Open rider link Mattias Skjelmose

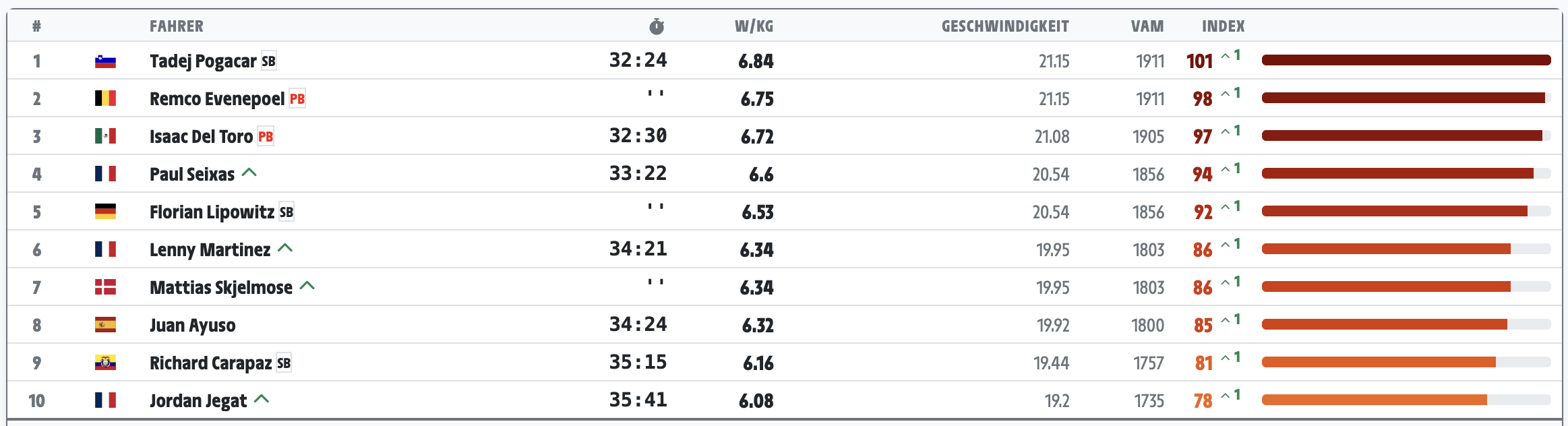[x=221, y=288]
